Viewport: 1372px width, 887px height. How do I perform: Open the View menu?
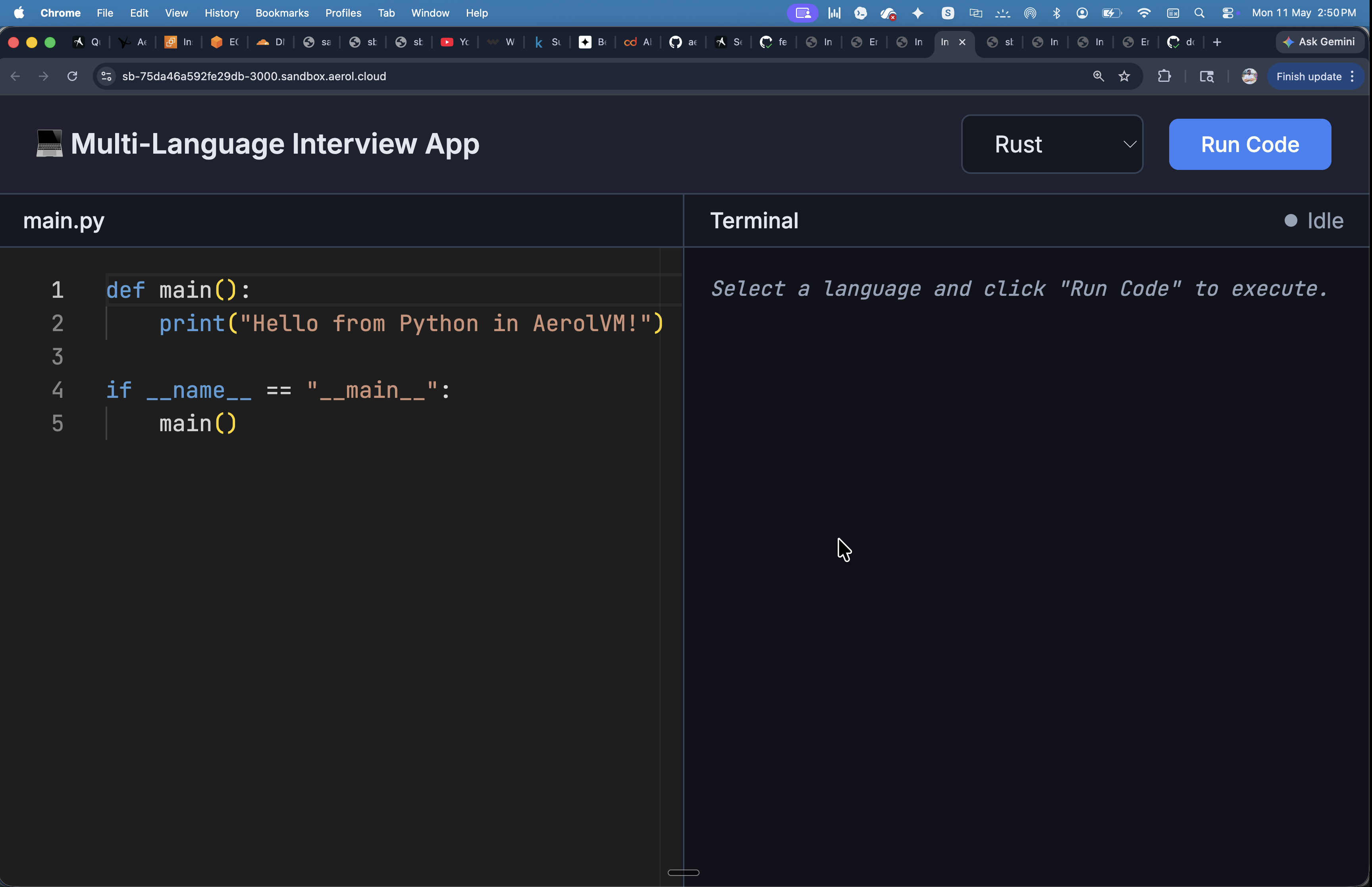pyautogui.click(x=176, y=13)
